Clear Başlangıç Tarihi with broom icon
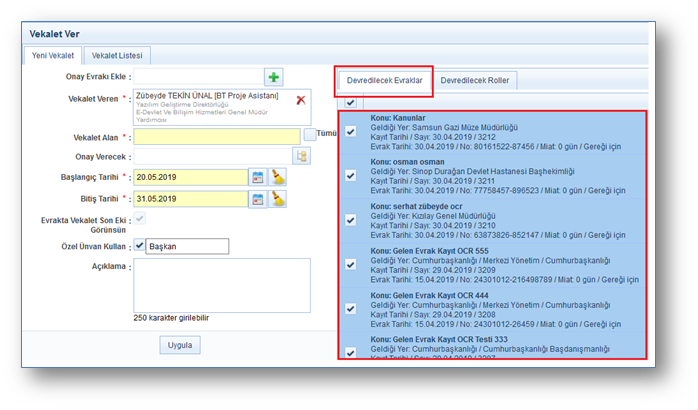This screenshot has width=698, height=410. (278, 177)
